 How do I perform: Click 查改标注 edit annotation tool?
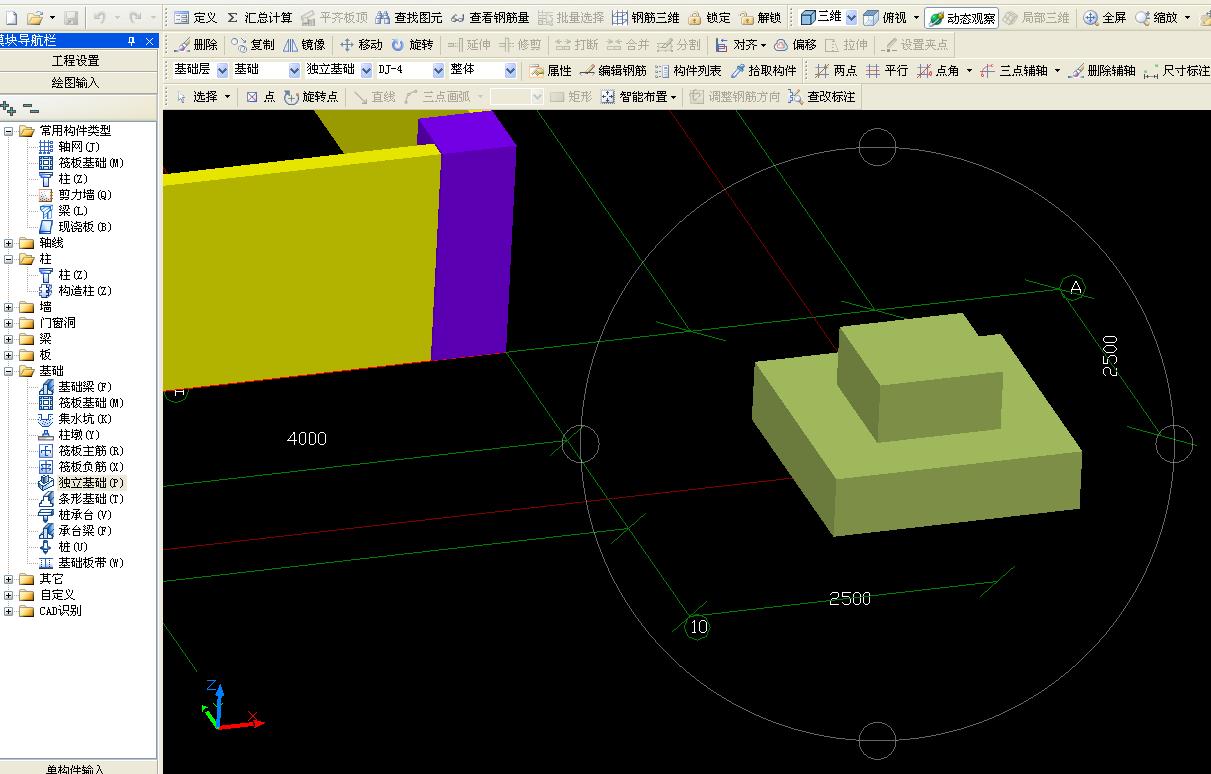point(822,97)
